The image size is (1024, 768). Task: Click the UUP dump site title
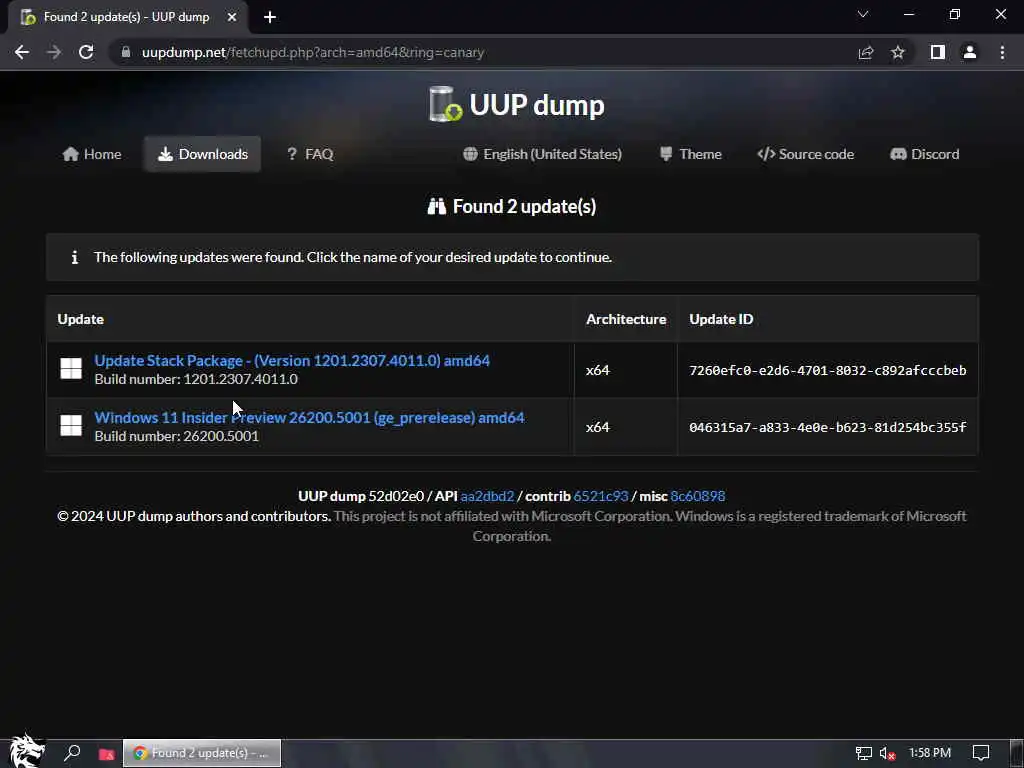(x=537, y=104)
